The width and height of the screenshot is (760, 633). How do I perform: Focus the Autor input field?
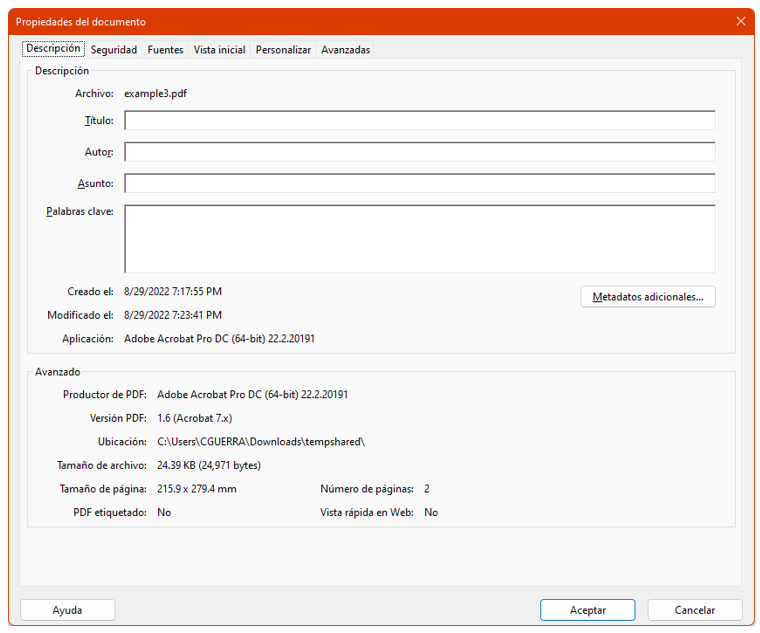(x=419, y=152)
